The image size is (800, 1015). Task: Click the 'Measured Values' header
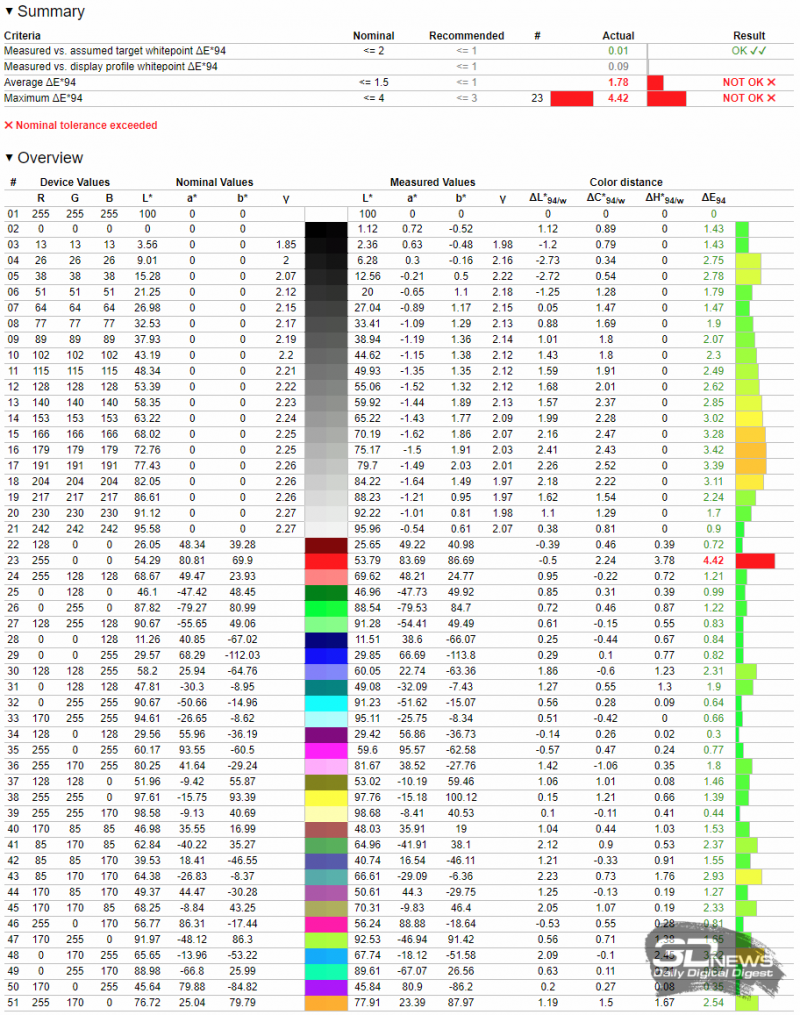(432, 183)
